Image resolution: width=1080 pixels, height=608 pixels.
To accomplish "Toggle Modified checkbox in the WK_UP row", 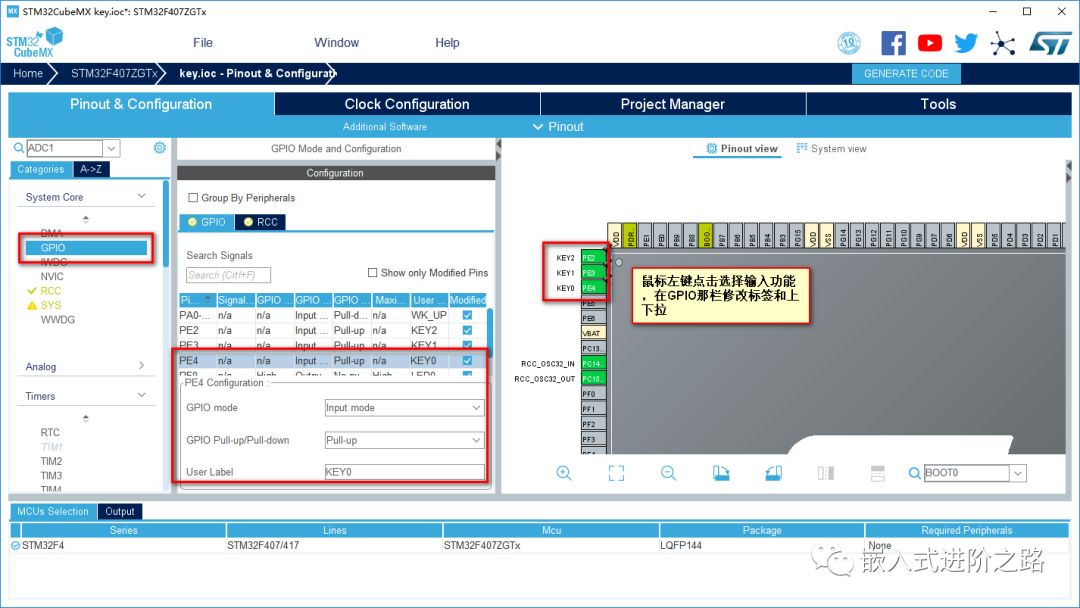I will (468, 315).
